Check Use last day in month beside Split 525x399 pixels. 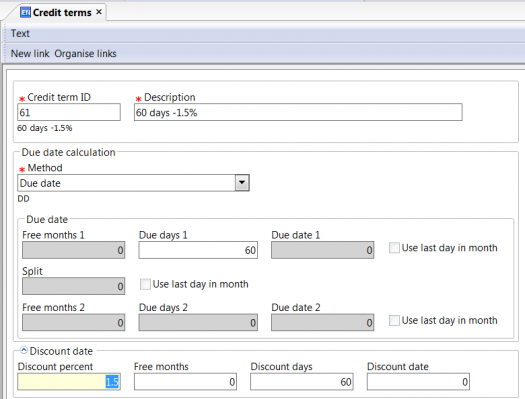coord(145,284)
